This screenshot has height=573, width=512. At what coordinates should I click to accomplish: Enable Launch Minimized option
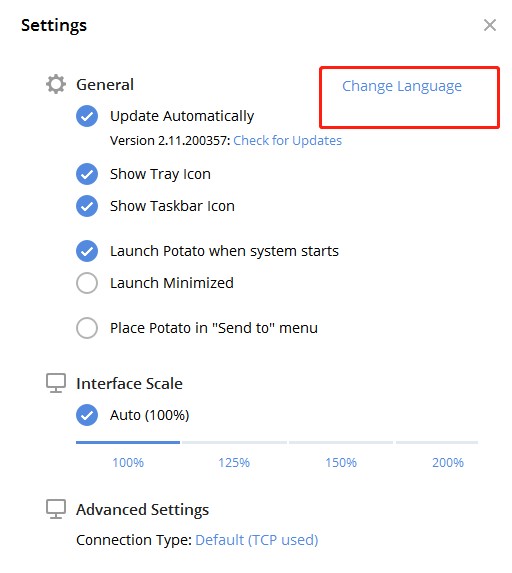tap(87, 283)
